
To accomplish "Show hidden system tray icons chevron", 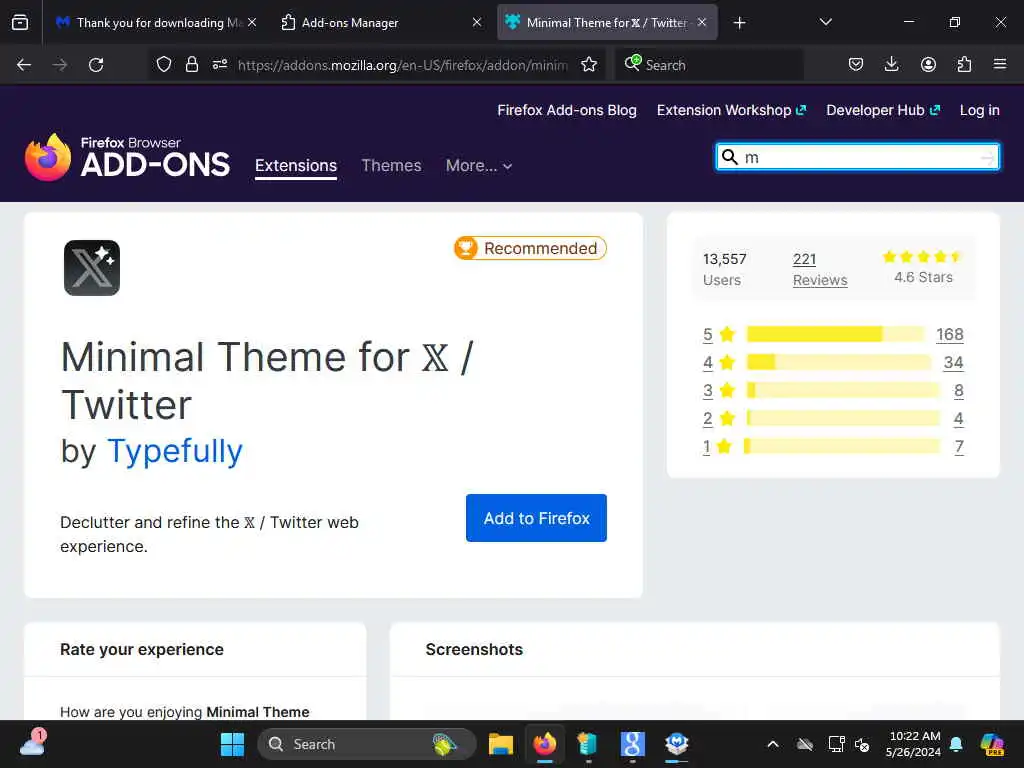I will pos(773,744).
